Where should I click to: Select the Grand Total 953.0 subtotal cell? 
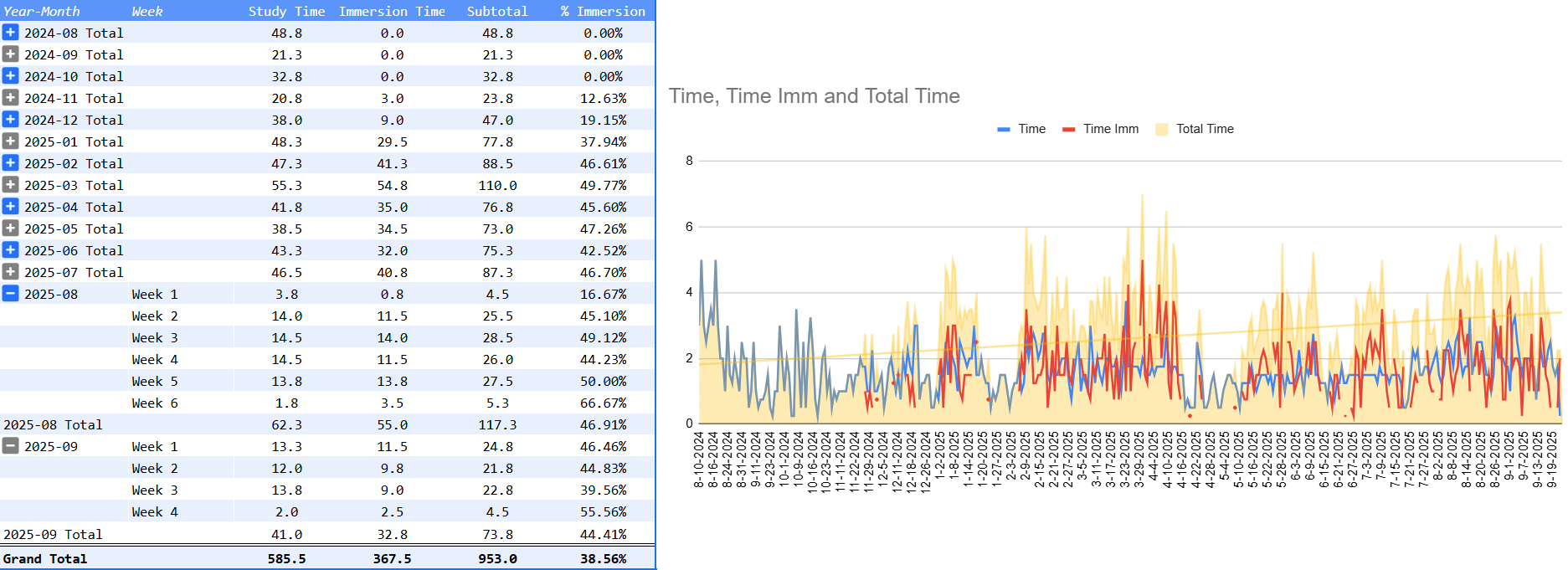tap(497, 558)
